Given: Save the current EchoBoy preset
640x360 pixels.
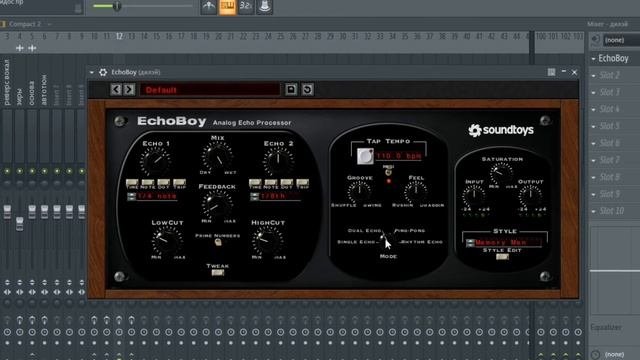Looking at the screenshot, I should pyautogui.click(x=291, y=89).
